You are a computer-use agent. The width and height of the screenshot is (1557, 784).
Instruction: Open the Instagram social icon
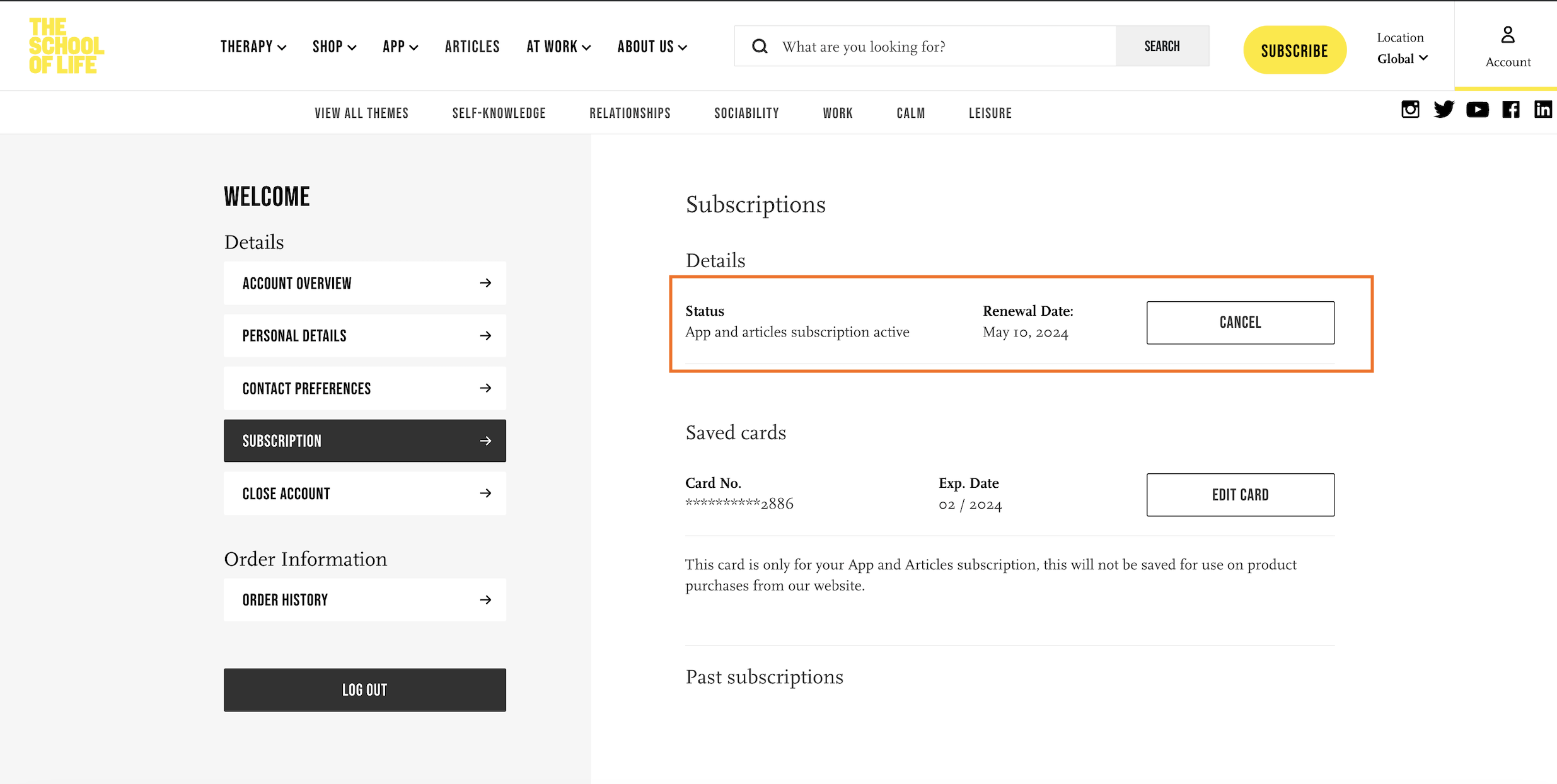(1410, 110)
